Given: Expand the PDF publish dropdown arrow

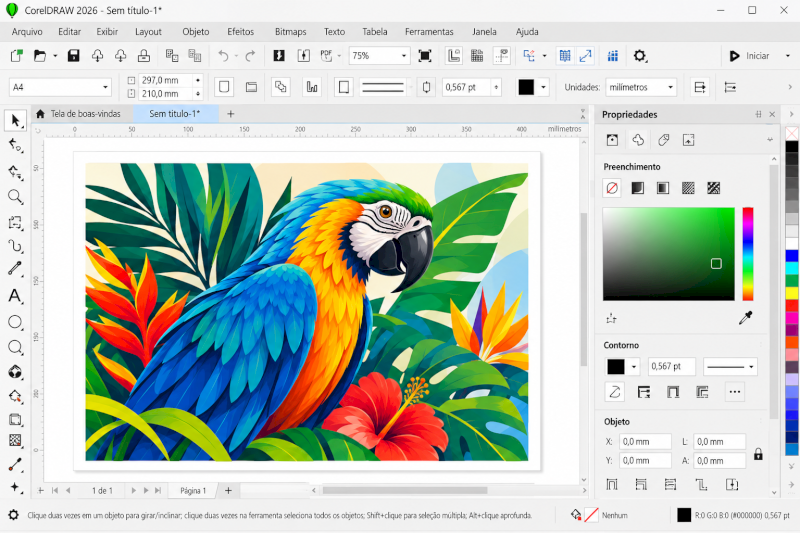Looking at the screenshot, I should 339,56.
